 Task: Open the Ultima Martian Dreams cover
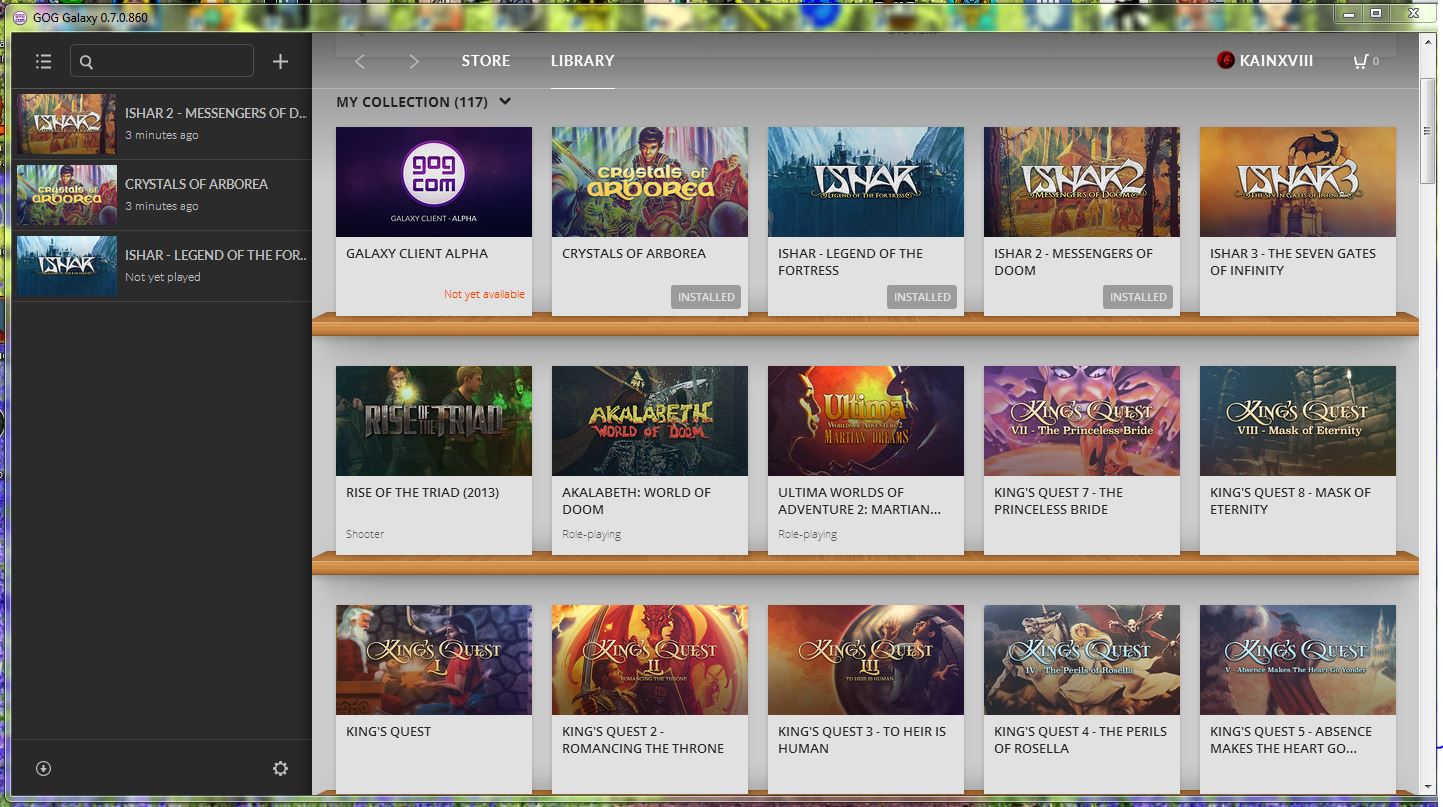[x=866, y=421]
